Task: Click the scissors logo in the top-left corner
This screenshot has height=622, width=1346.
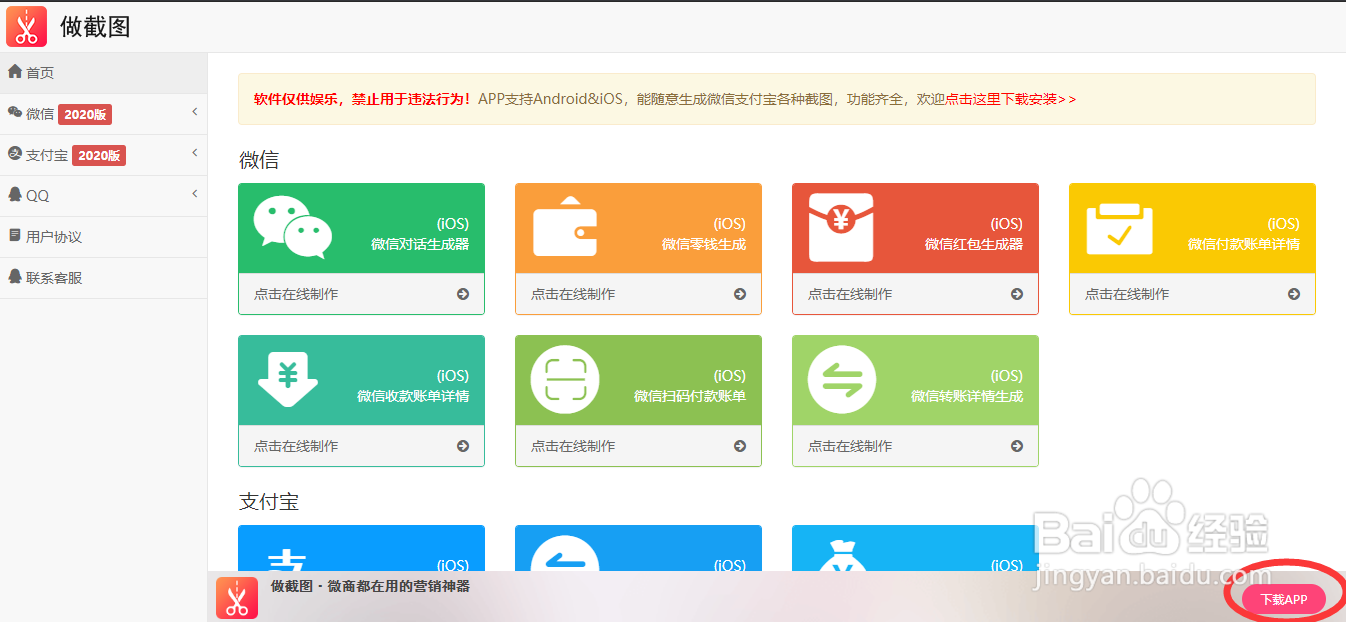Action: click(26, 25)
